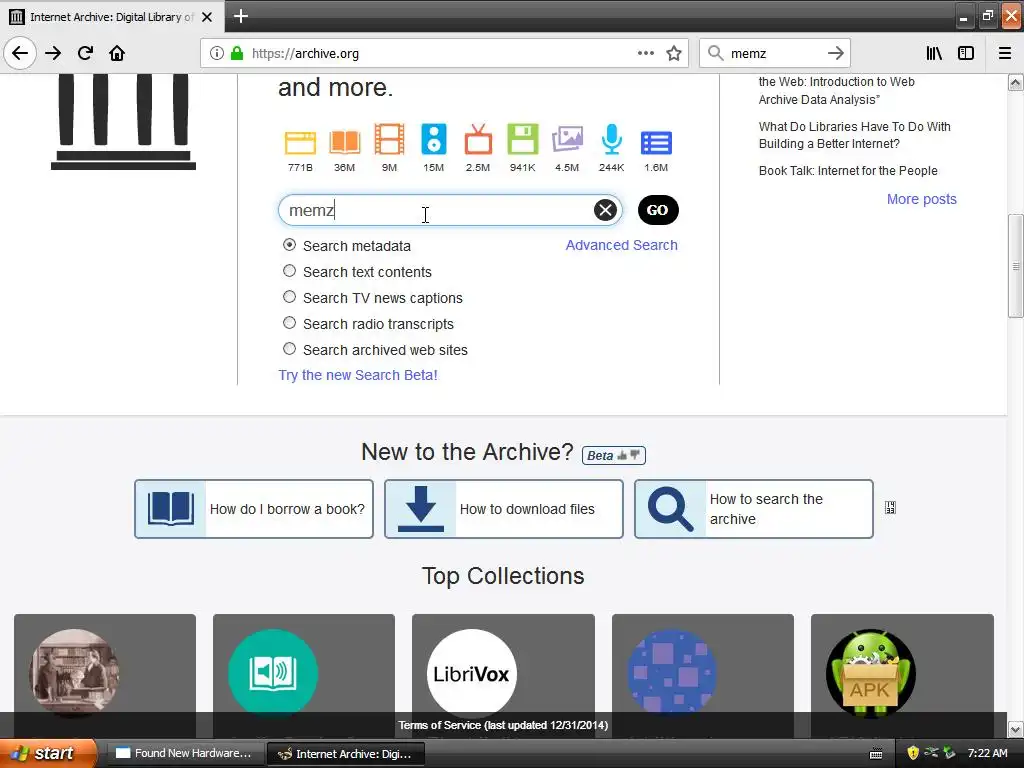Viewport: 1024px width, 768px height.
Task: Click the browser Forward arrow
Action: click(x=53, y=53)
